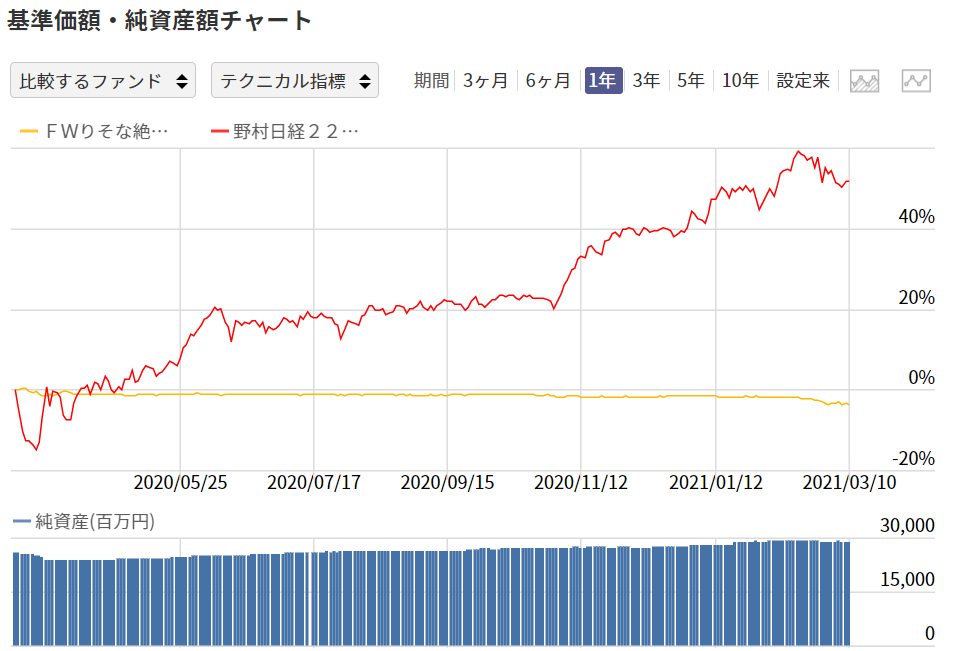Select the 10年 period tab

coord(738,80)
